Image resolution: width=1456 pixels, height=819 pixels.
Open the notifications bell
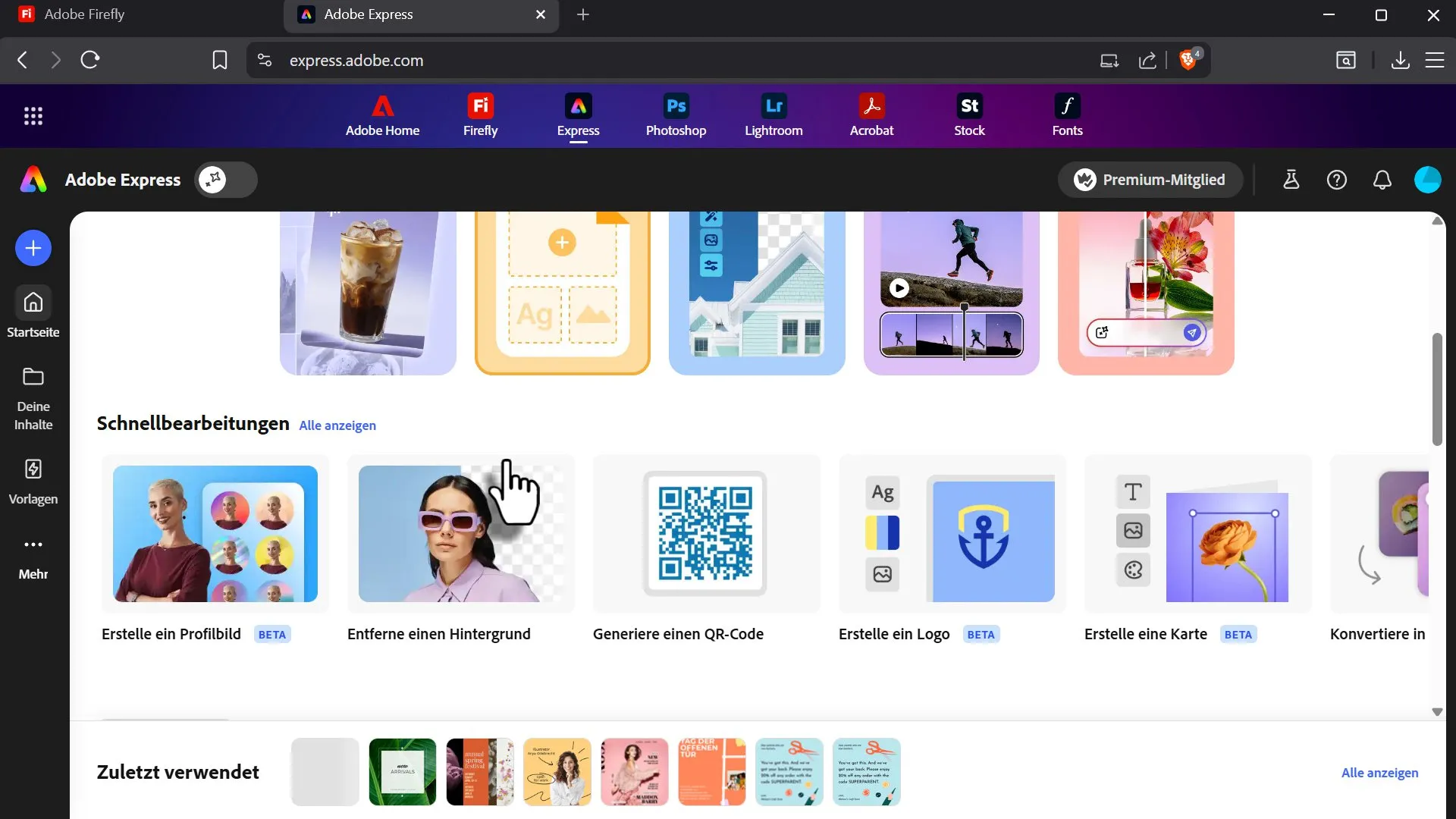(1382, 180)
